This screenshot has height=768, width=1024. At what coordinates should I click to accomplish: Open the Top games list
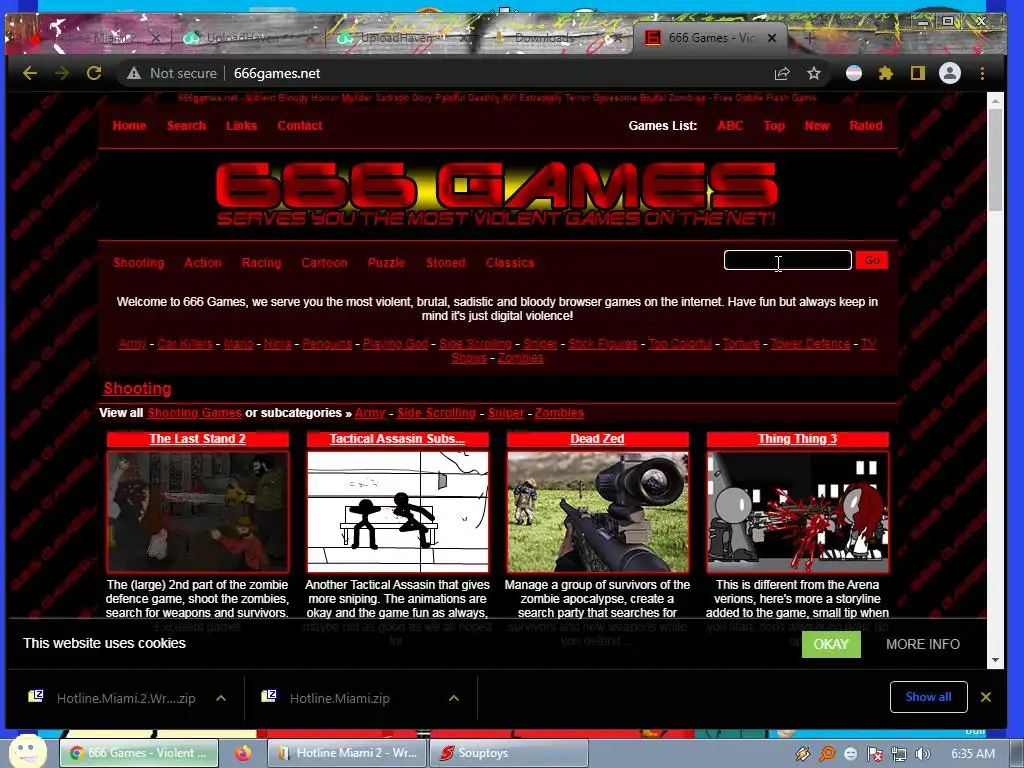(774, 125)
